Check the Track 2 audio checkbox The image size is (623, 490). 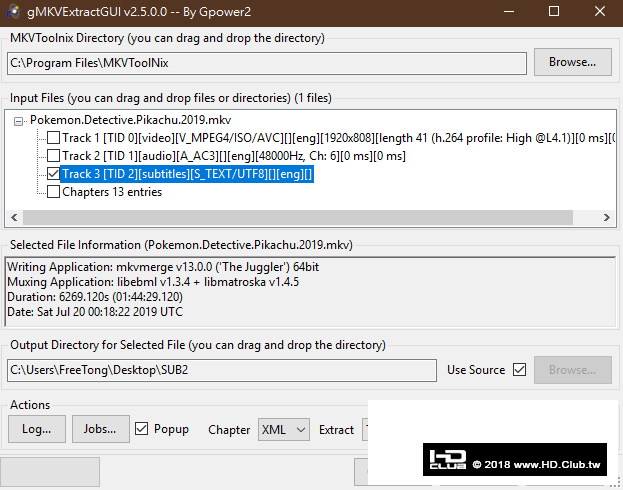54,156
